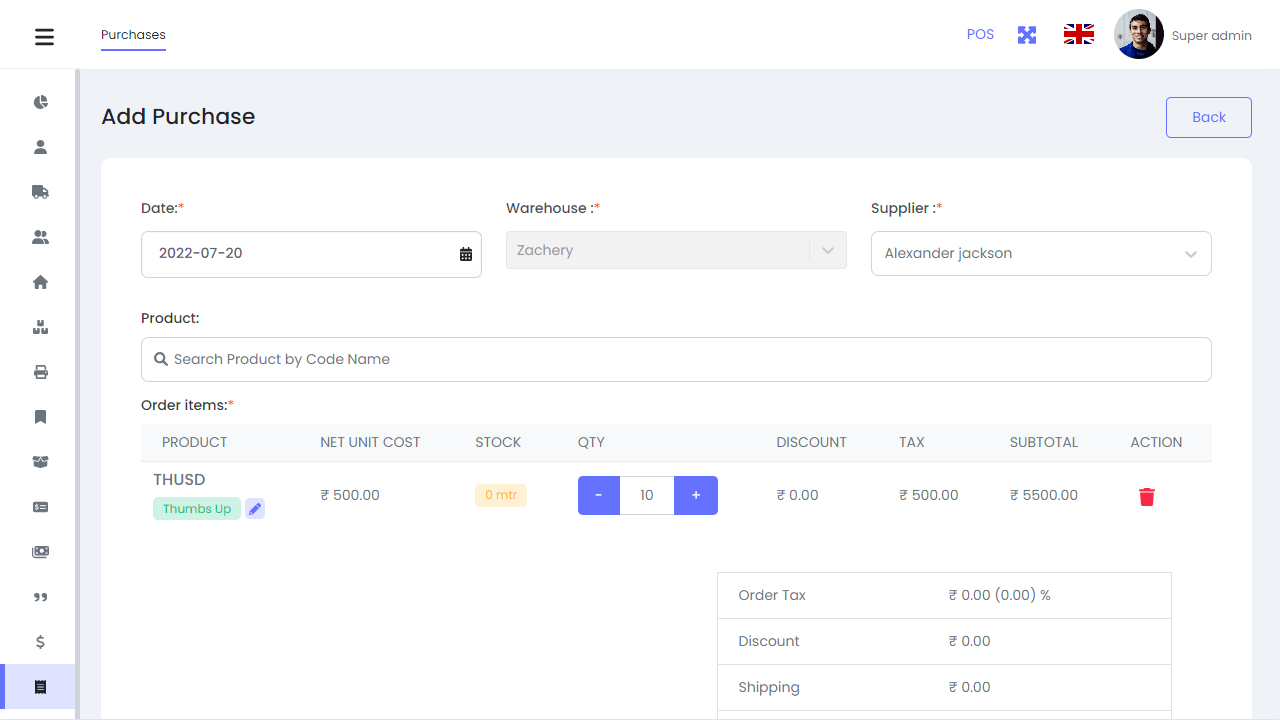The width and height of the screenshot is (1280, 720).
Task: Delete the THUSD item using the trash icon
Action: click(1146, 496)
